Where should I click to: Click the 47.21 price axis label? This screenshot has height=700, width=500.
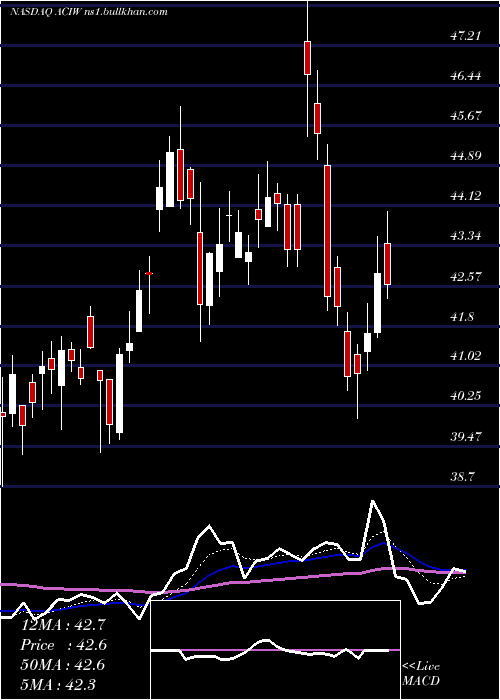(466, 35)
